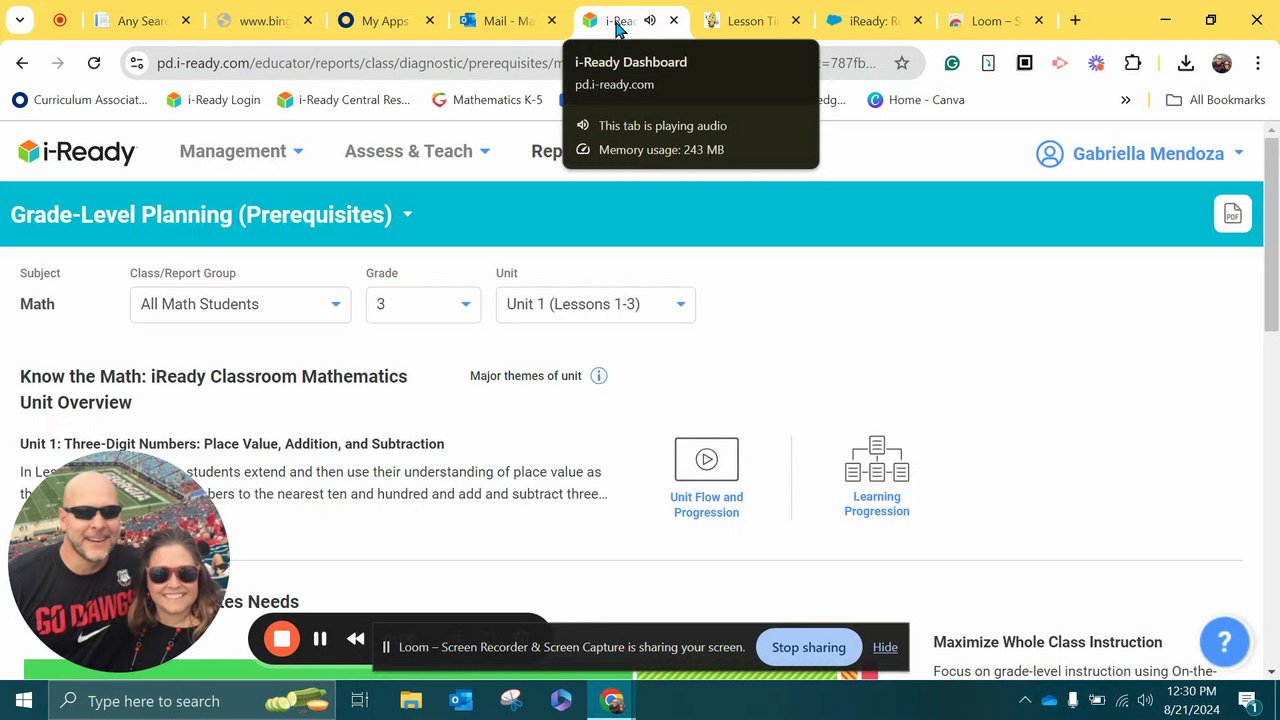Open i-Ready Central Resources bookmark

tap(343, 100)
